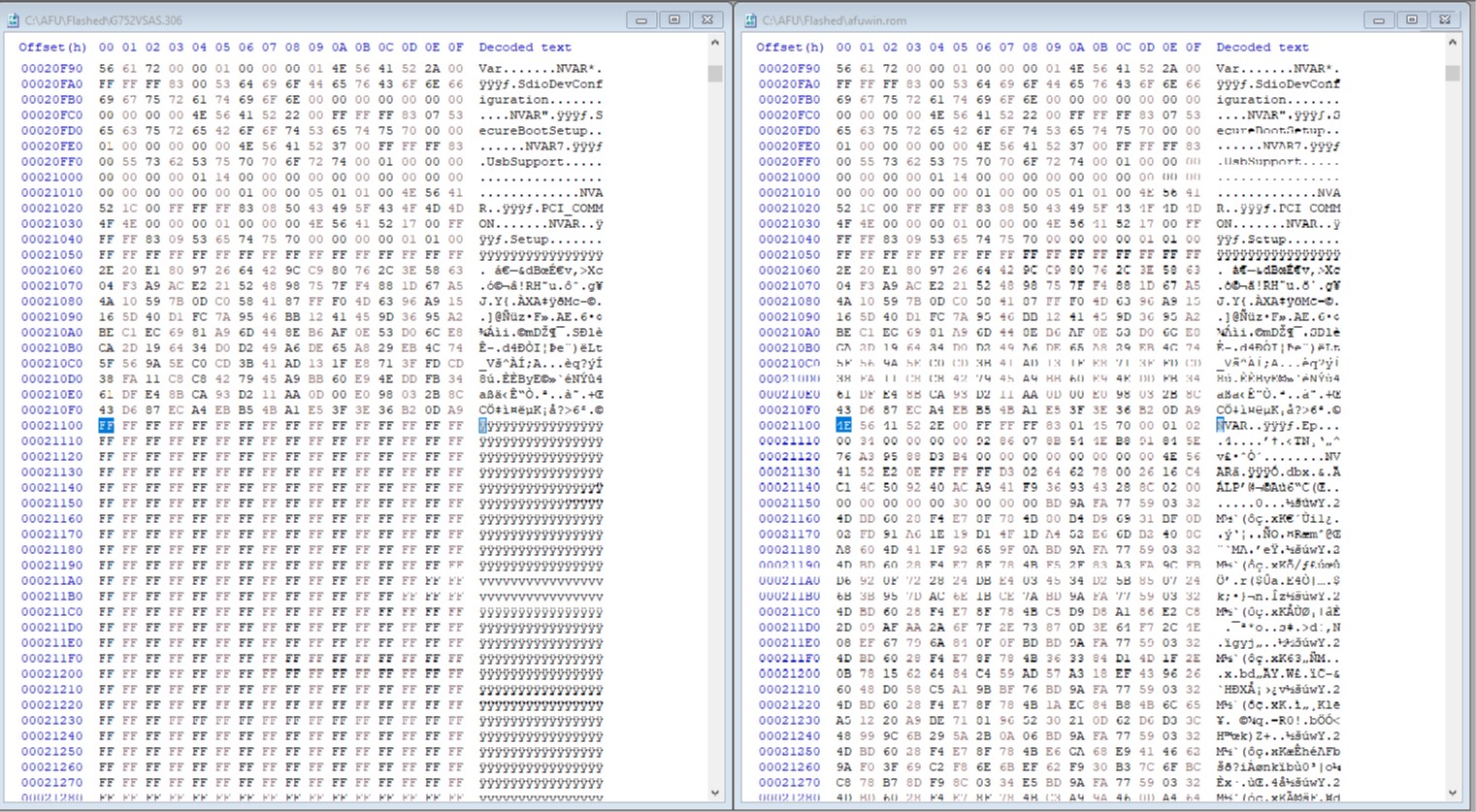The width and height of the screenshot is (1476, 812).
Task: Click offset 00021100 in afuwin.rom window
Action: tap(790, 426)
